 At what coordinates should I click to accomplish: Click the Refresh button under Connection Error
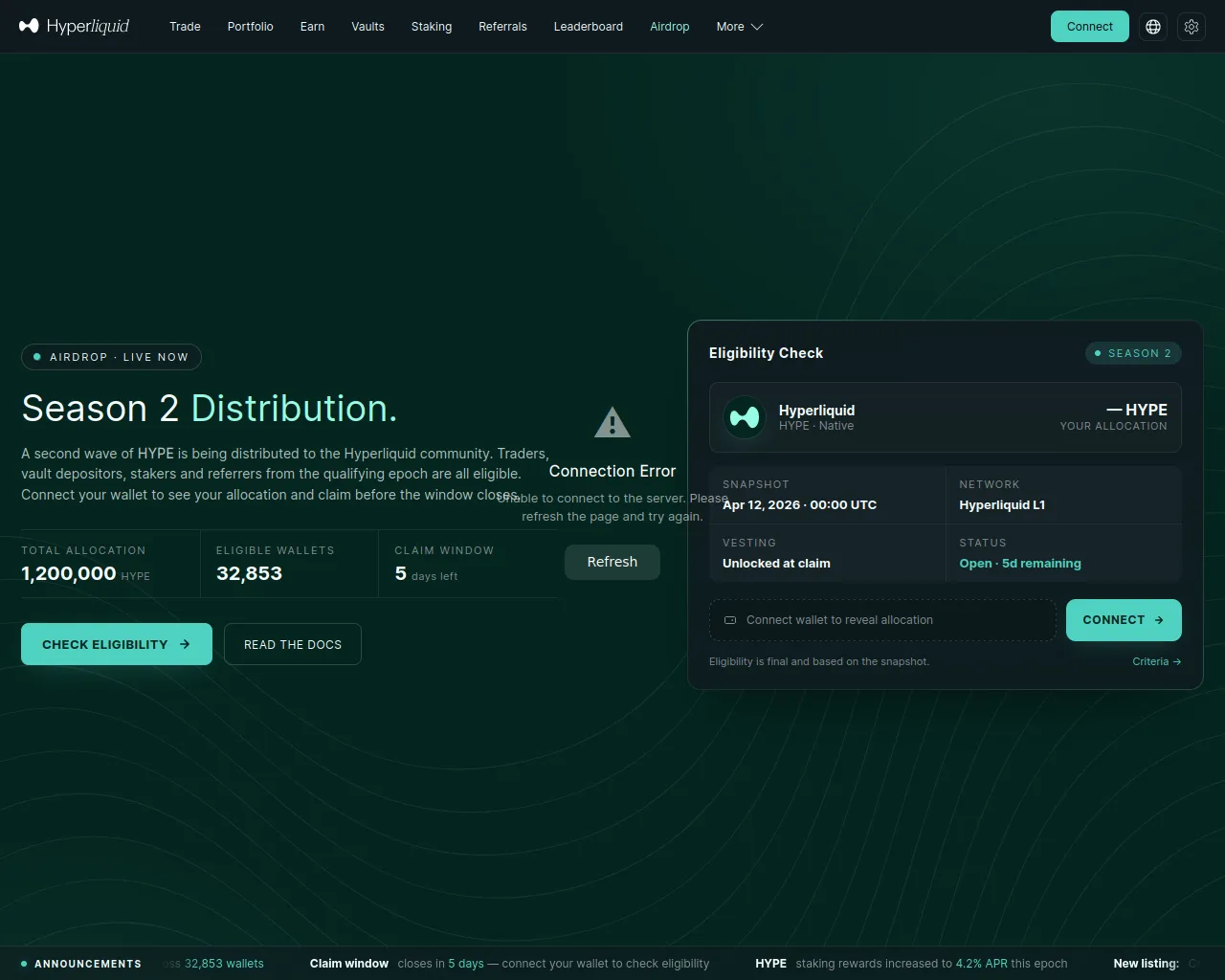pyautogui.click(x=612, y=562)
